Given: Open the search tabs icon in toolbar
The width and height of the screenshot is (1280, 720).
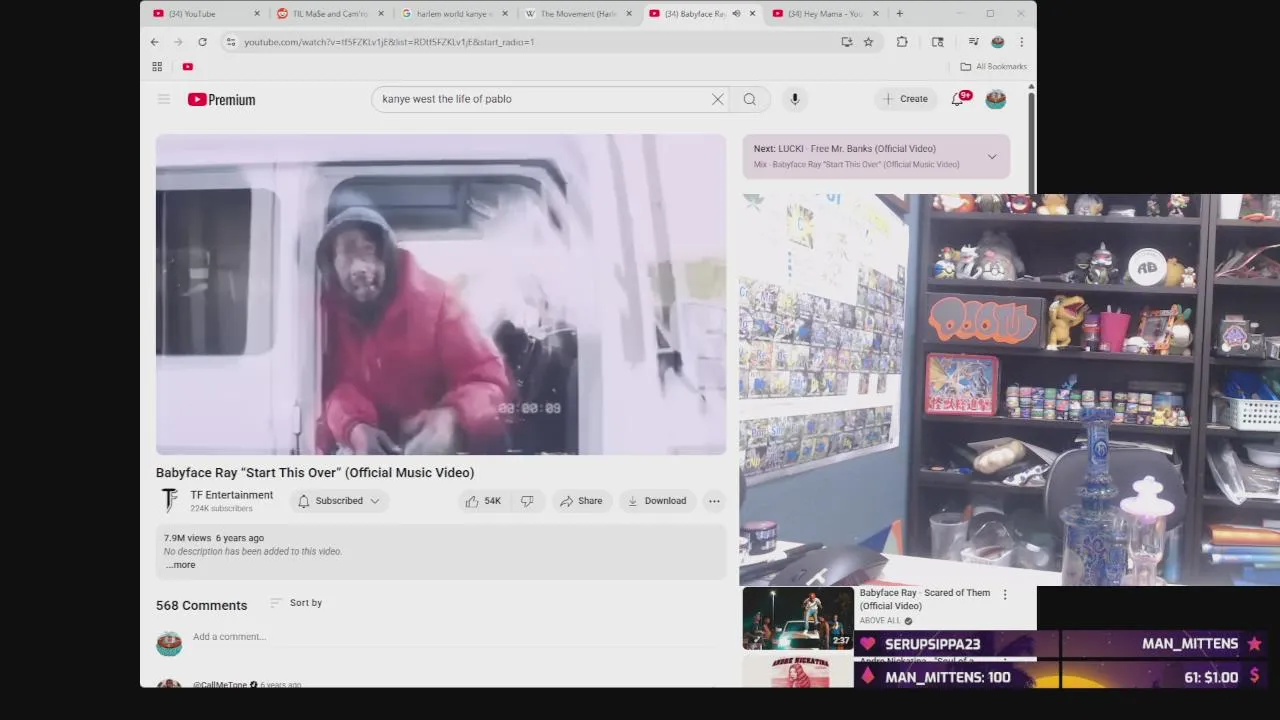Looking at the screenshot, I should pyautogui.click(x=938, y=42).
